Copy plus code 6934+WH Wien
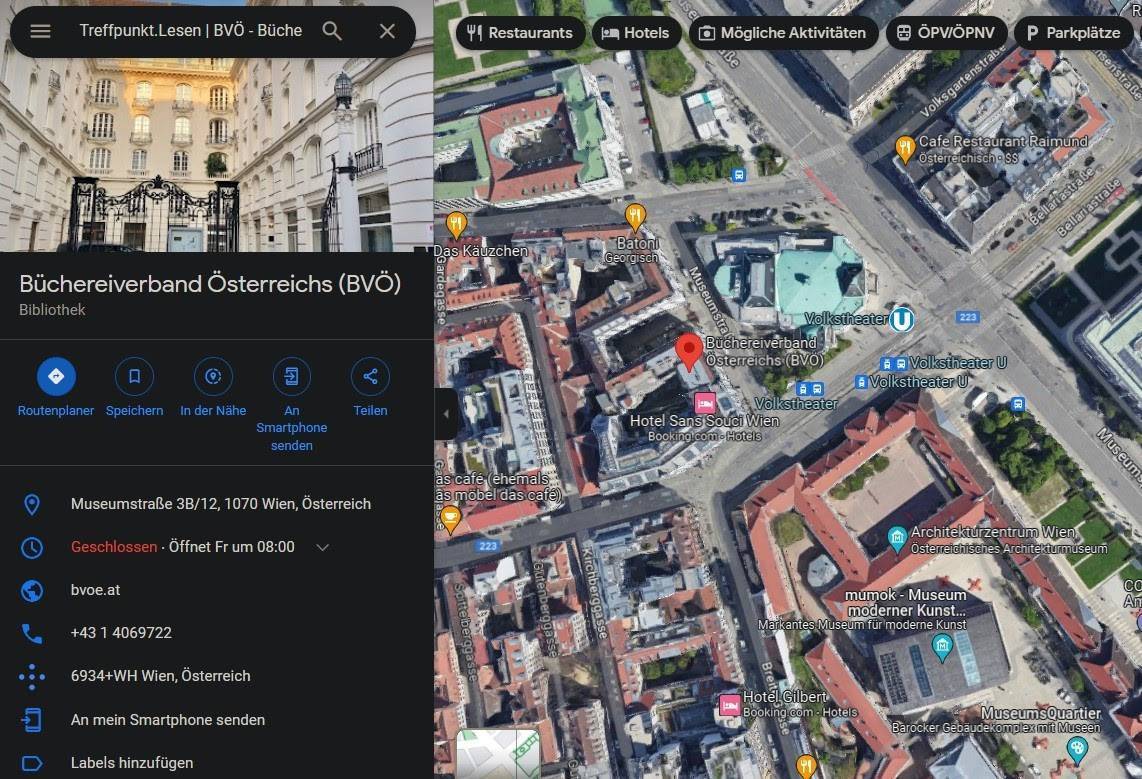Image resolution: width=1142 pixels, height=779 pixels. (160, 676)
